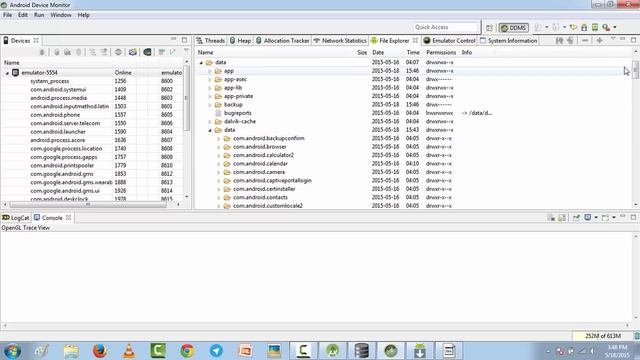Click the Start OpenGL Trace icon
The image size is (640, 360).
pyautogui.click(x=172, y=52)
